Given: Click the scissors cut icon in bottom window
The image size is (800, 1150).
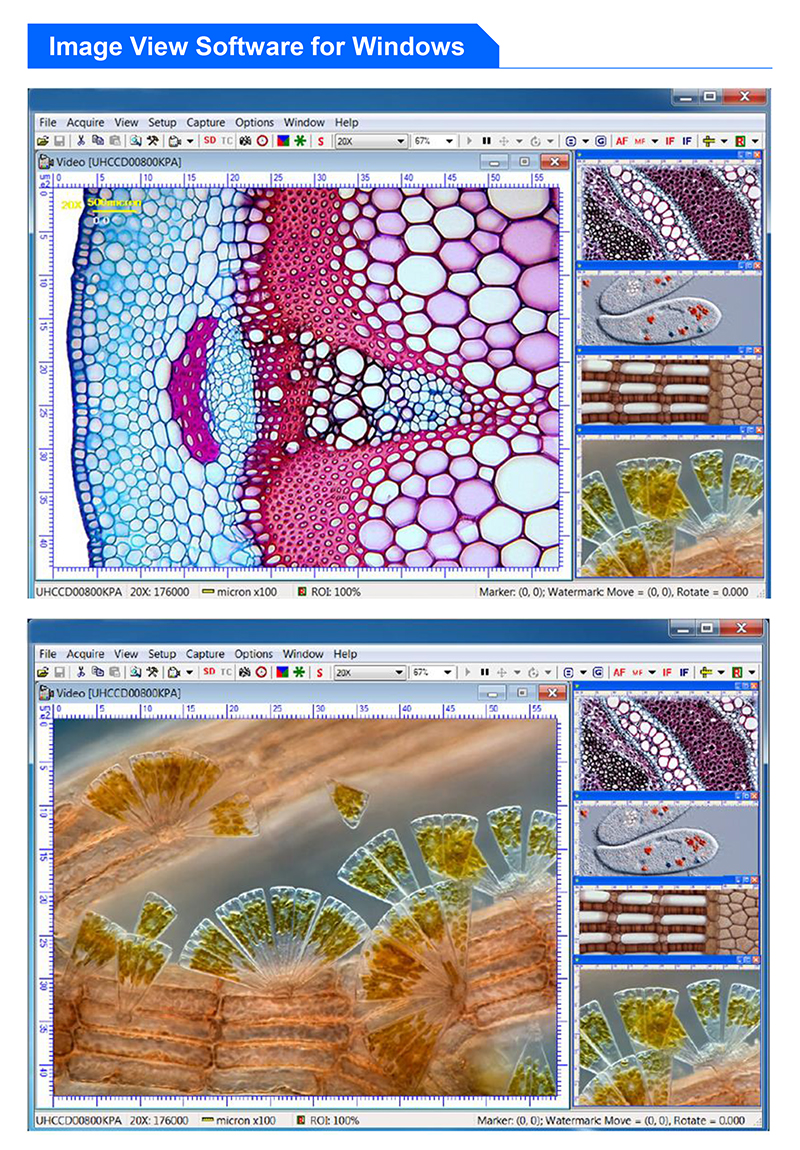Looking at the screenshot, I should click(81, 673).
